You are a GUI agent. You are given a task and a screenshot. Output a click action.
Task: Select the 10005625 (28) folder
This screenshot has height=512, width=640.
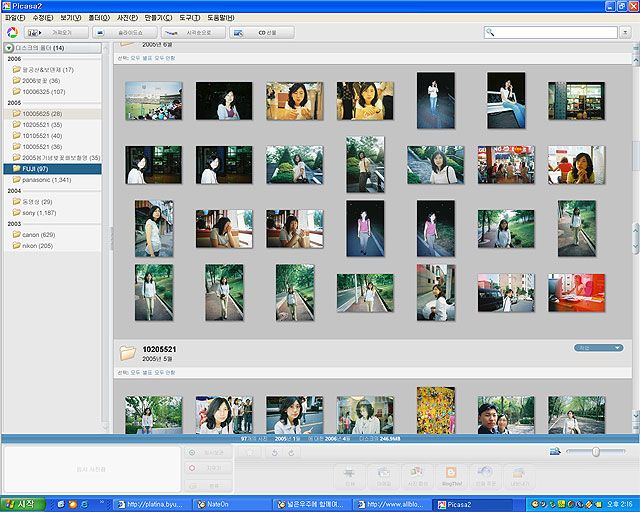(52, 114)
